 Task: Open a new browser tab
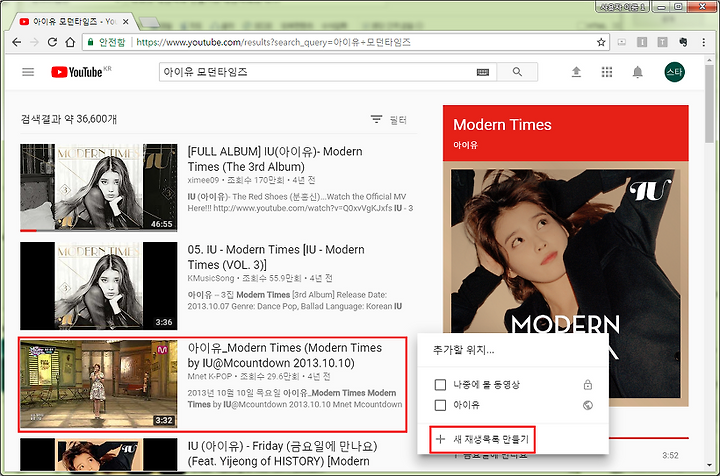click(149, 22)
